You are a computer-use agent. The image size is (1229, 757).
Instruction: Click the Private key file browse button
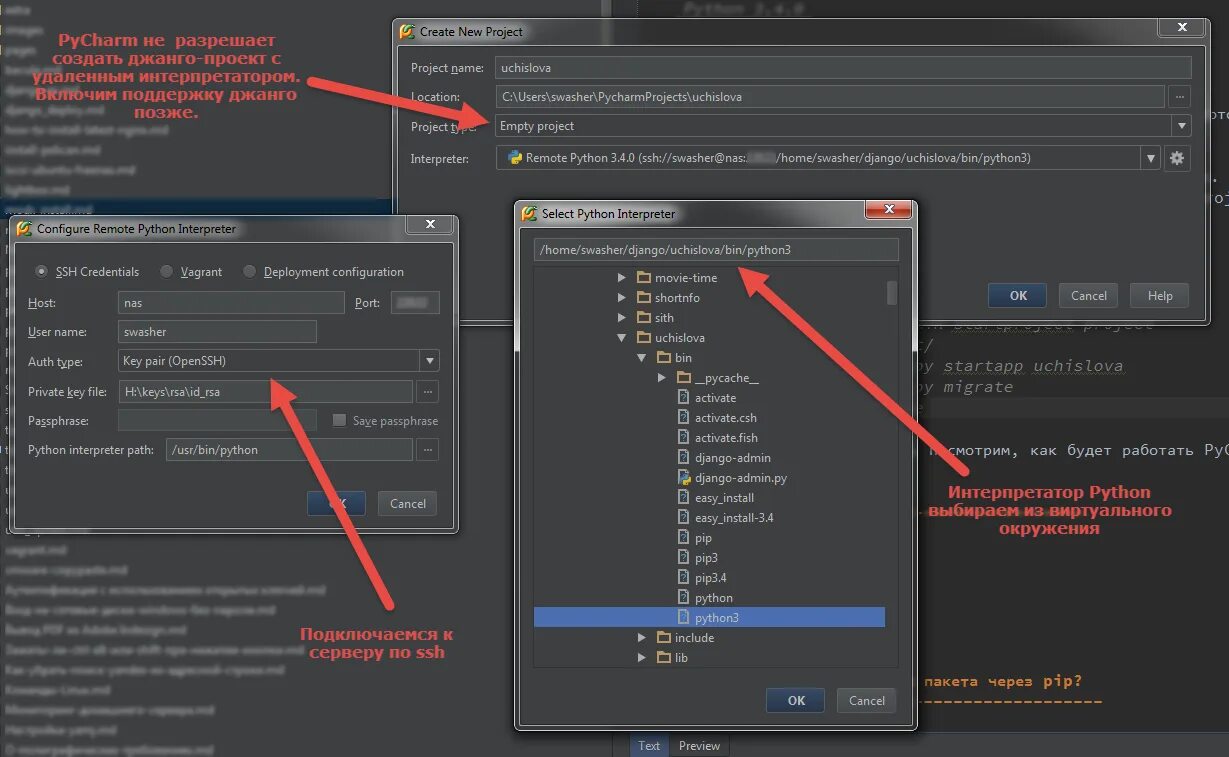(x=427, y=392)
